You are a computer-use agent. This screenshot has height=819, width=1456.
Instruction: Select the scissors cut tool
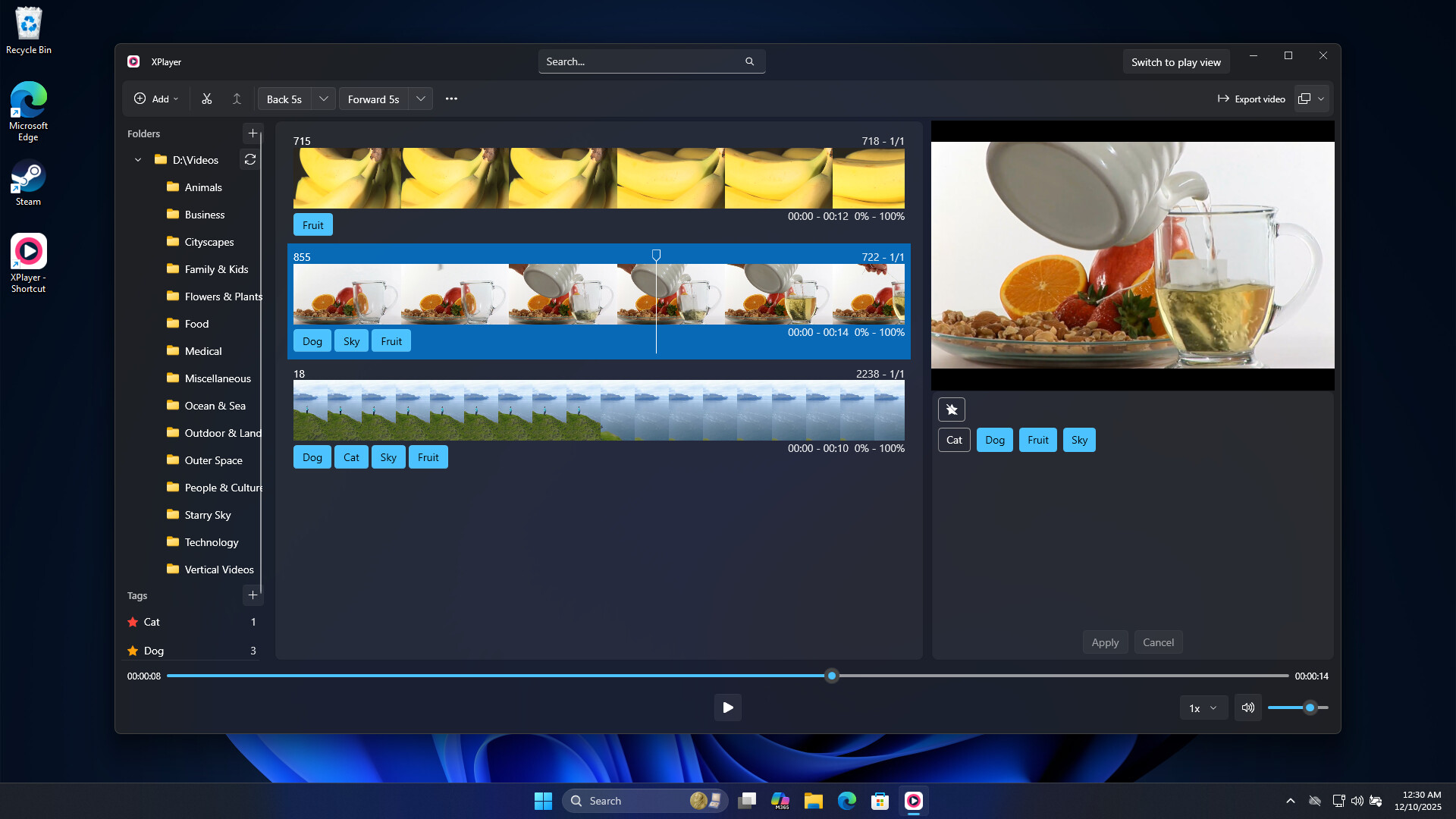pos(206,99)
